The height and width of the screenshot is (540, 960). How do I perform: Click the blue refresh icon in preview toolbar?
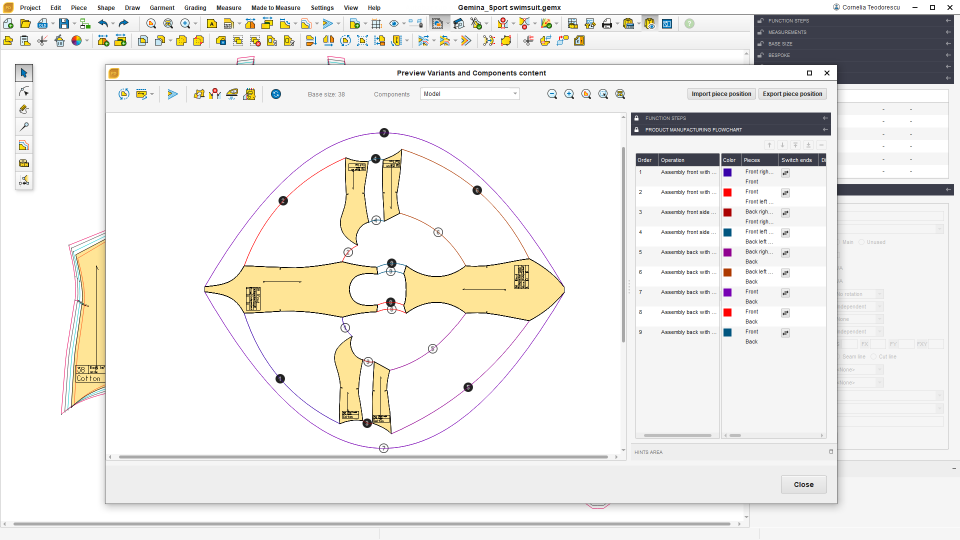click(276, 94)
